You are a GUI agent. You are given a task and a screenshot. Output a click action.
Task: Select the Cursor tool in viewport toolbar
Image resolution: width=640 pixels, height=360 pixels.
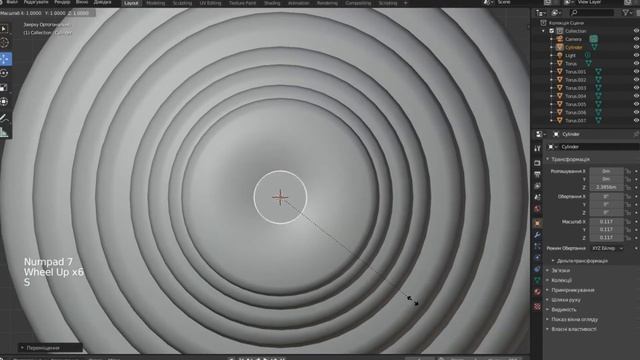[x=4, y=42]
